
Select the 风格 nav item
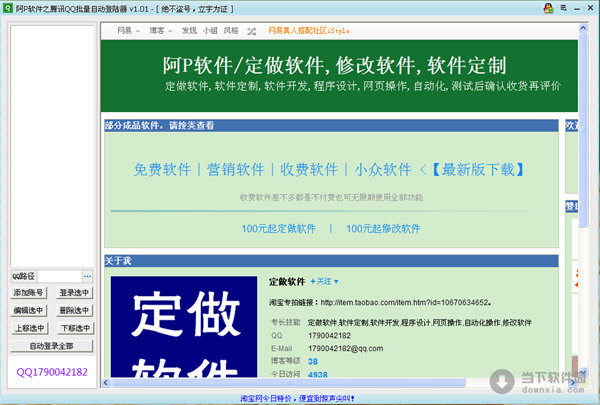(231, 31)
